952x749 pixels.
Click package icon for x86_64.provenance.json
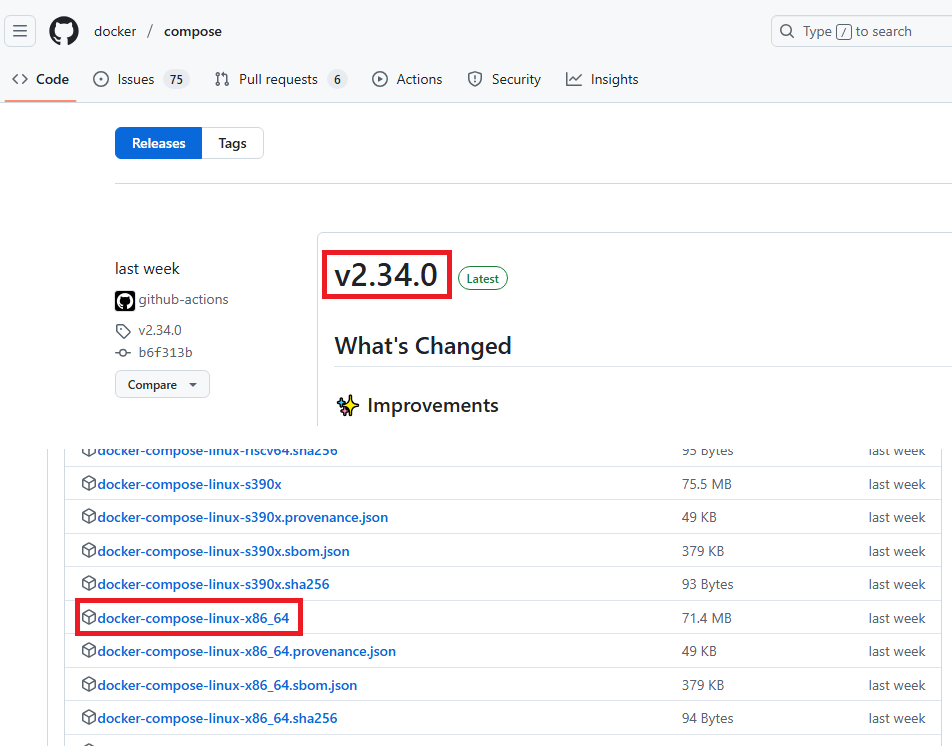point(89,650)
